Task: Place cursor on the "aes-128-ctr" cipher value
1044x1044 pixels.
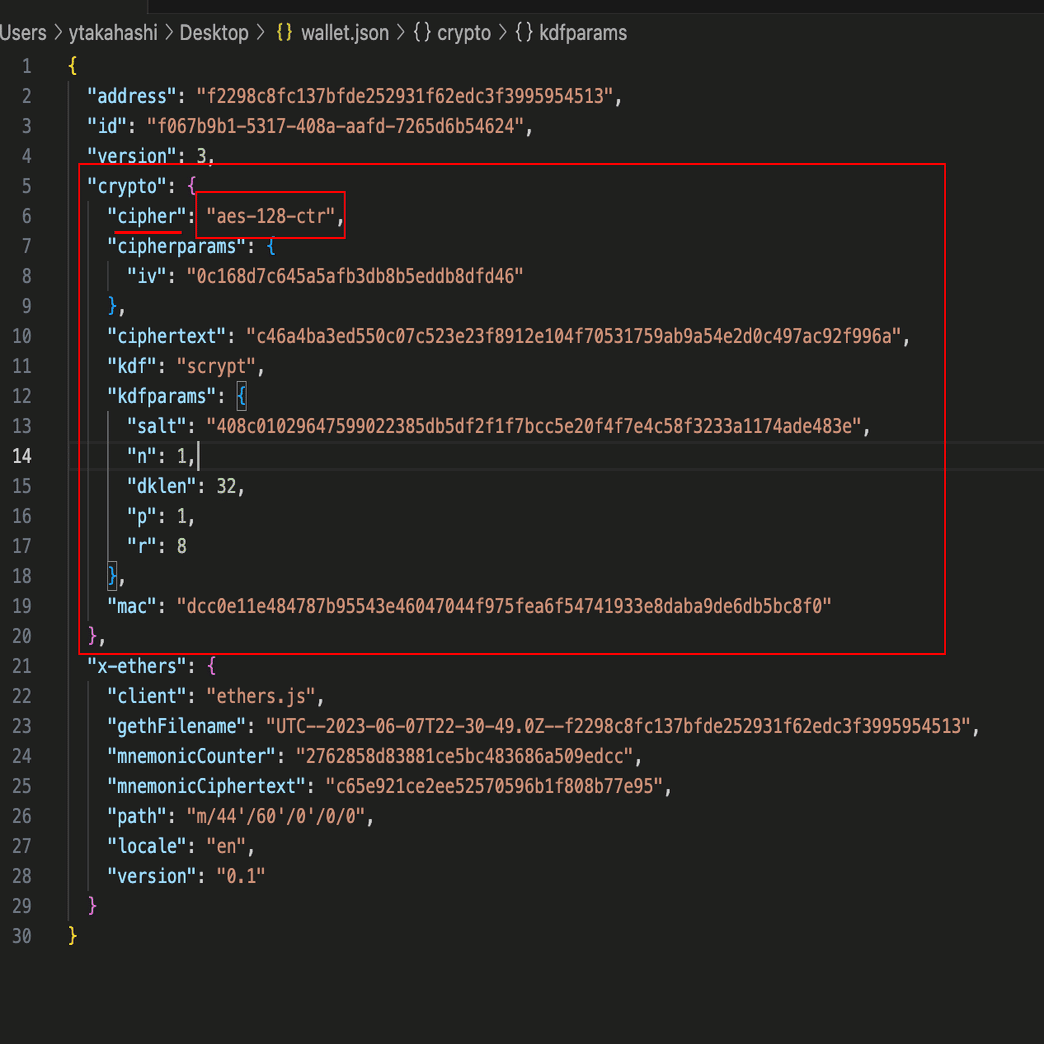Action: point(271,216)
